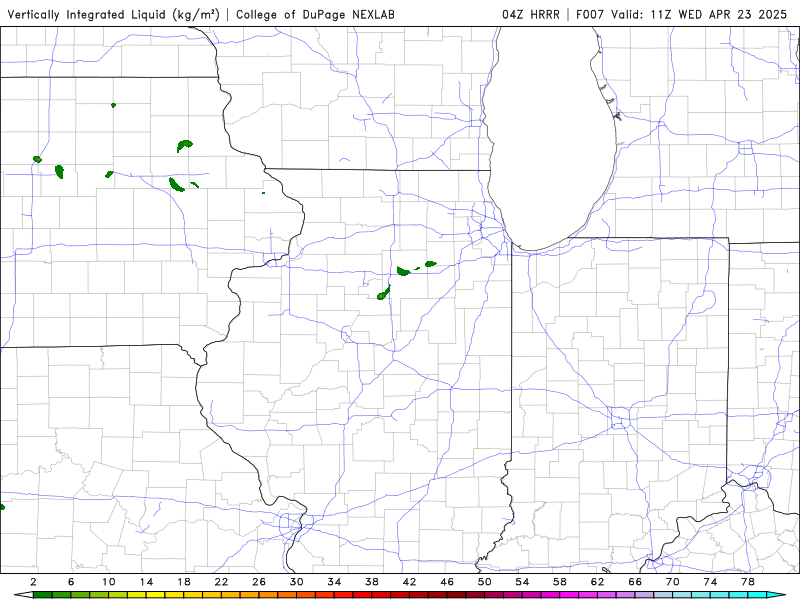Click the darkest green swatch starting the color bar
800x600 pixels.
43,595
